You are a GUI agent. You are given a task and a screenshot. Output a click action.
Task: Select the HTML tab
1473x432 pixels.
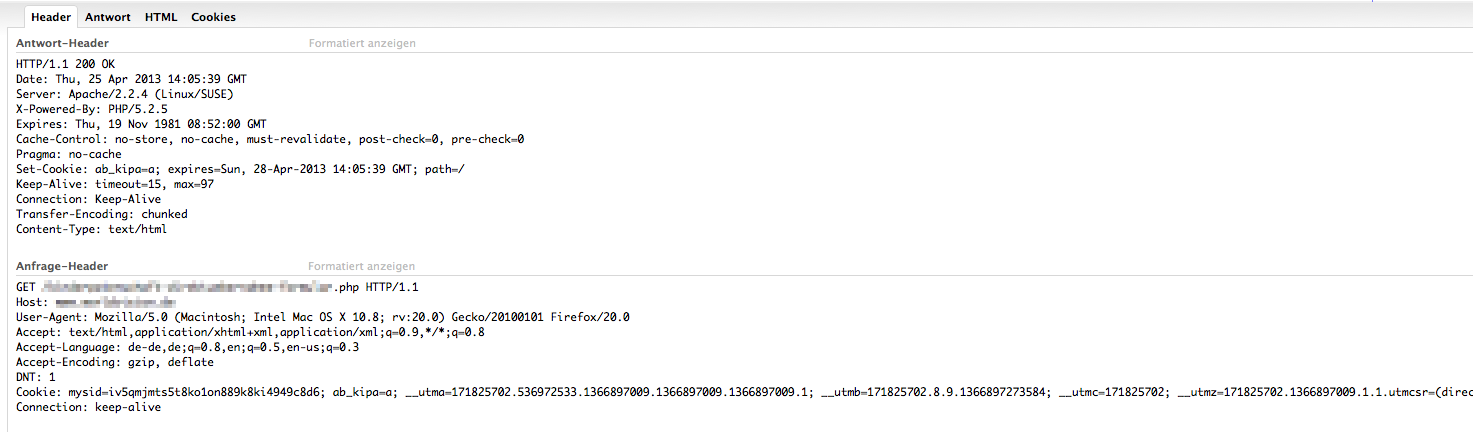[161, 17]
